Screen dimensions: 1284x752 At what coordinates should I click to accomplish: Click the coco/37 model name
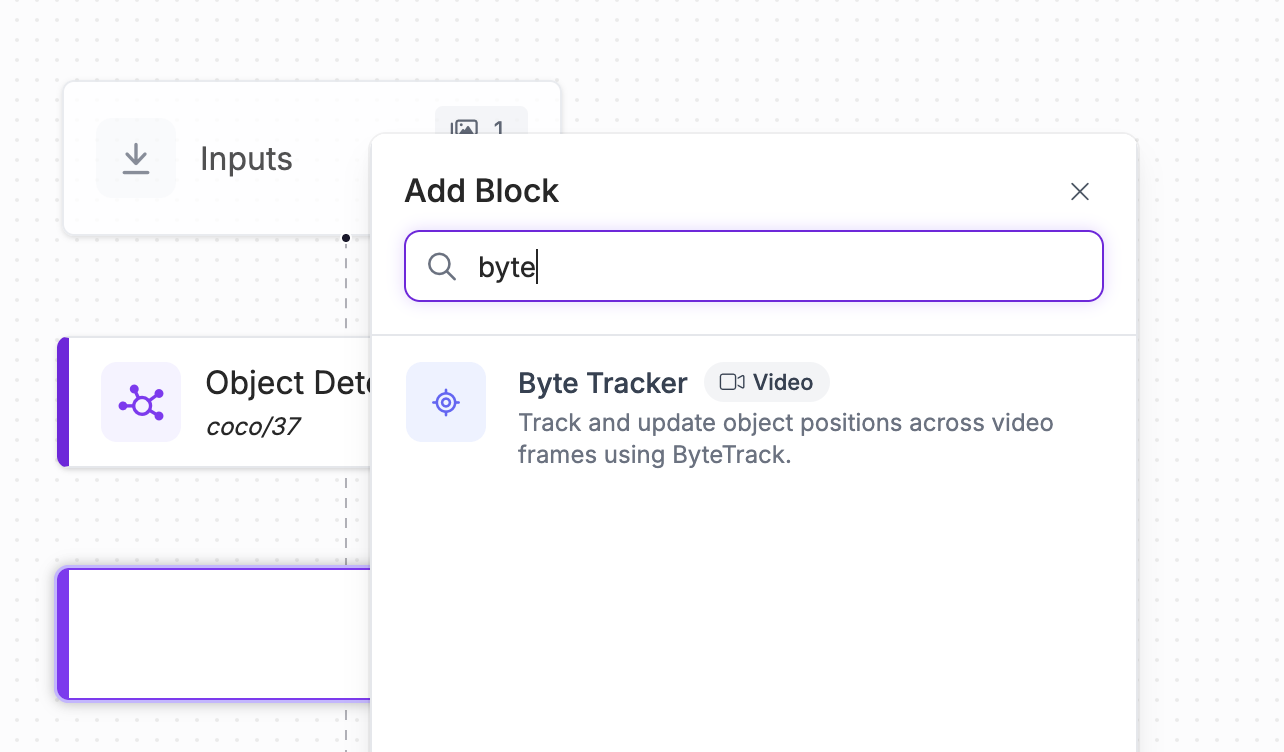click(252, 427)
